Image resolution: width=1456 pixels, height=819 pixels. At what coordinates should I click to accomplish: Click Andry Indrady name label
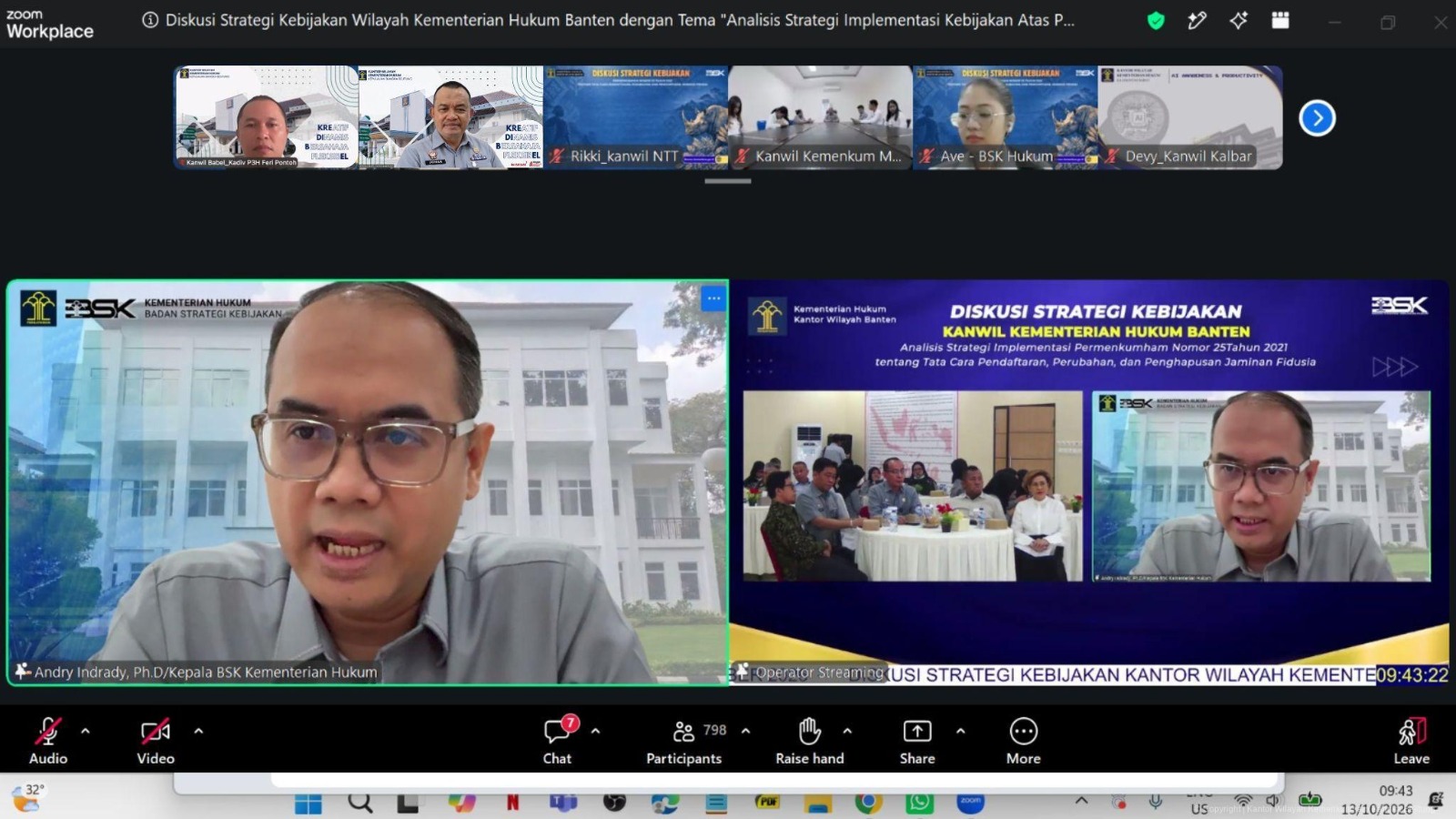(206, 672)
